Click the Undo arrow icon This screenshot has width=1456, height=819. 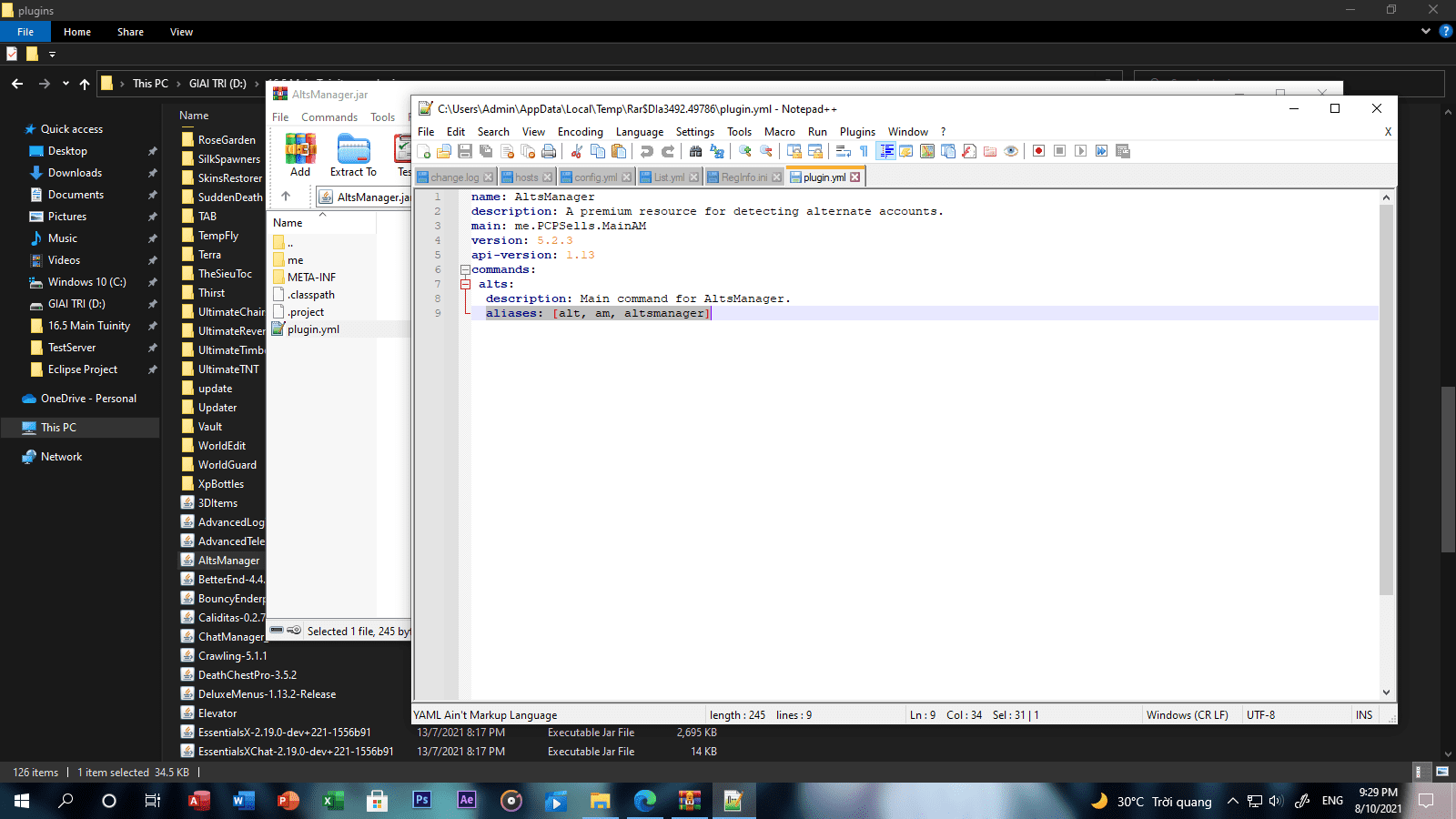coord(647,151)
